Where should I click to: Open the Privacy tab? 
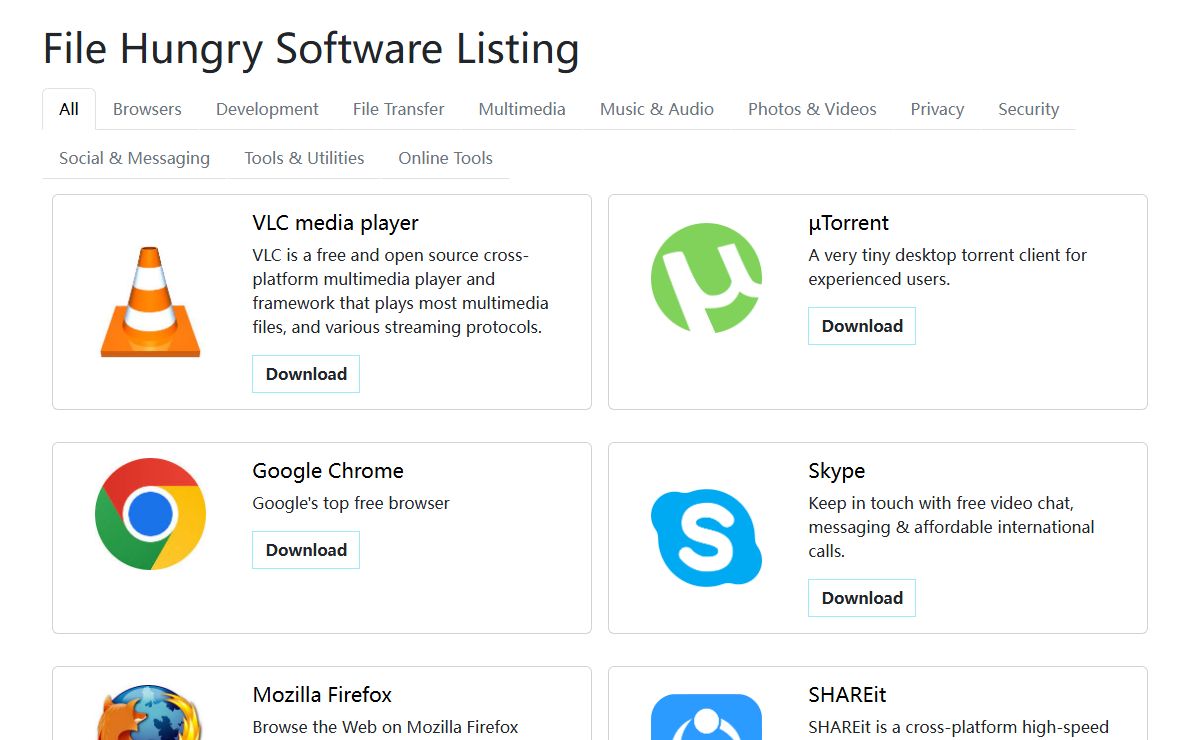pos(937,109)
